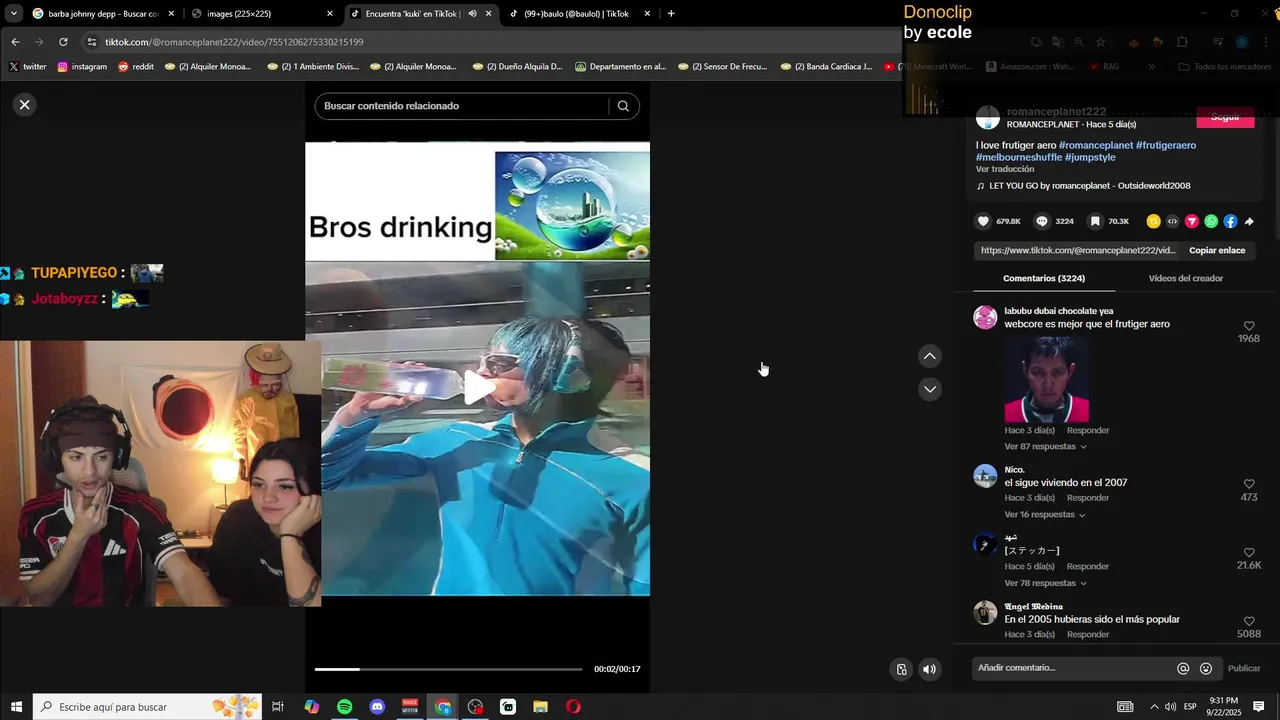The width and height of the screenshot is (1280, 720).
Task: Open the 'twitter' bookmark
Action: (x=27, y=67)
